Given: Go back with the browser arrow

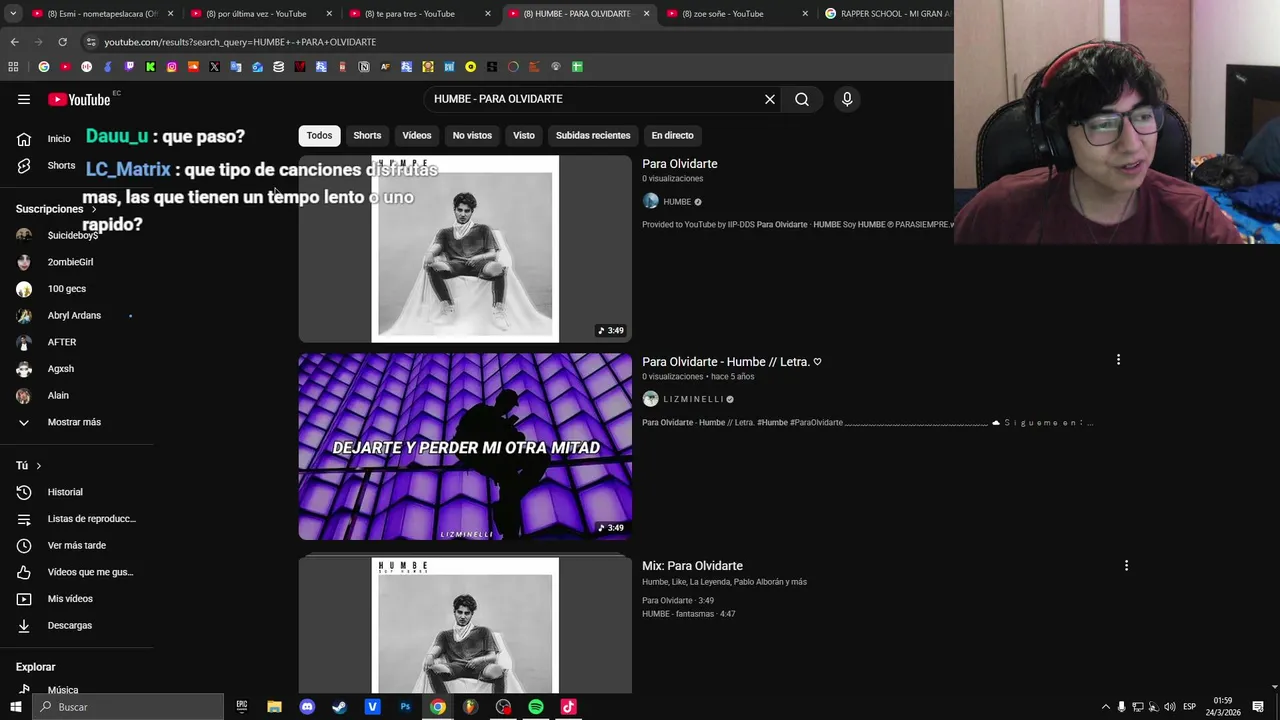Looking at the screenshot, I should pyautogui.click(x=14, y=42).
